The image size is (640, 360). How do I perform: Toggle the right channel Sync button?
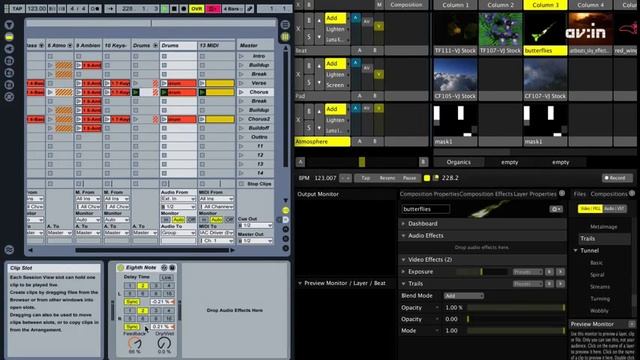(131, 327)
